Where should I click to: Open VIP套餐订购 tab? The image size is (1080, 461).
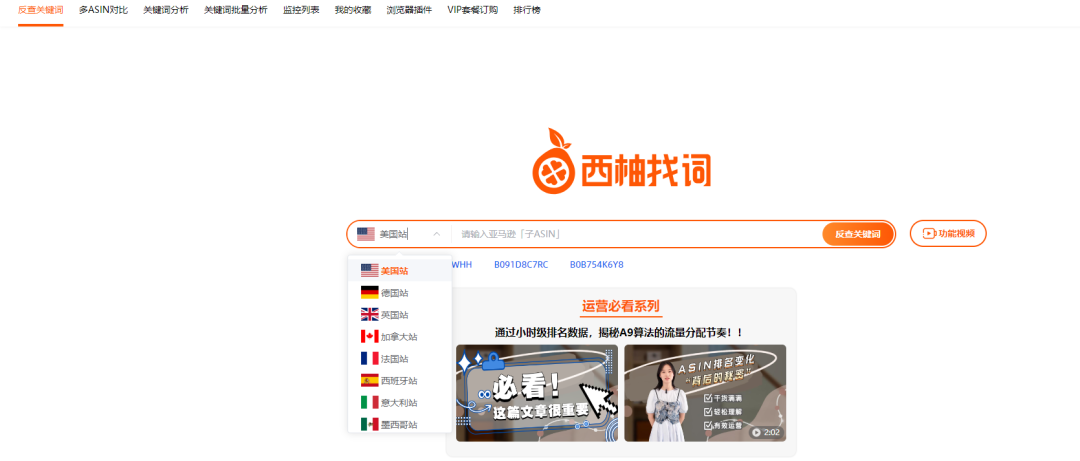click(472, 10)
